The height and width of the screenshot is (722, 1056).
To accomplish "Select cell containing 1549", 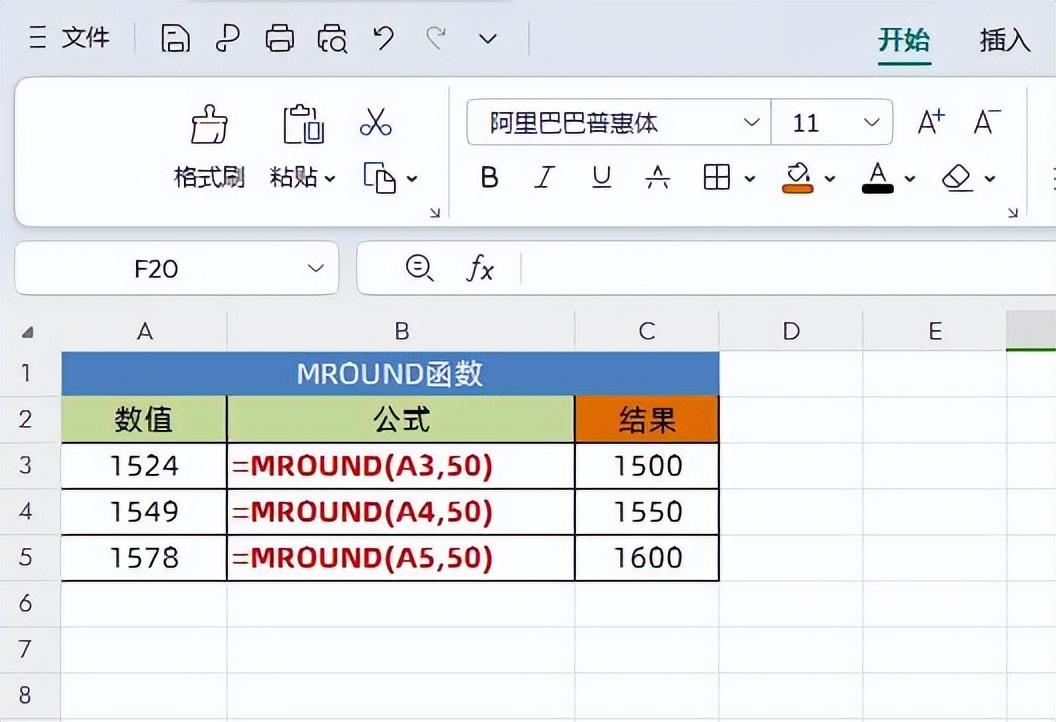I will [x=144, y=512].
